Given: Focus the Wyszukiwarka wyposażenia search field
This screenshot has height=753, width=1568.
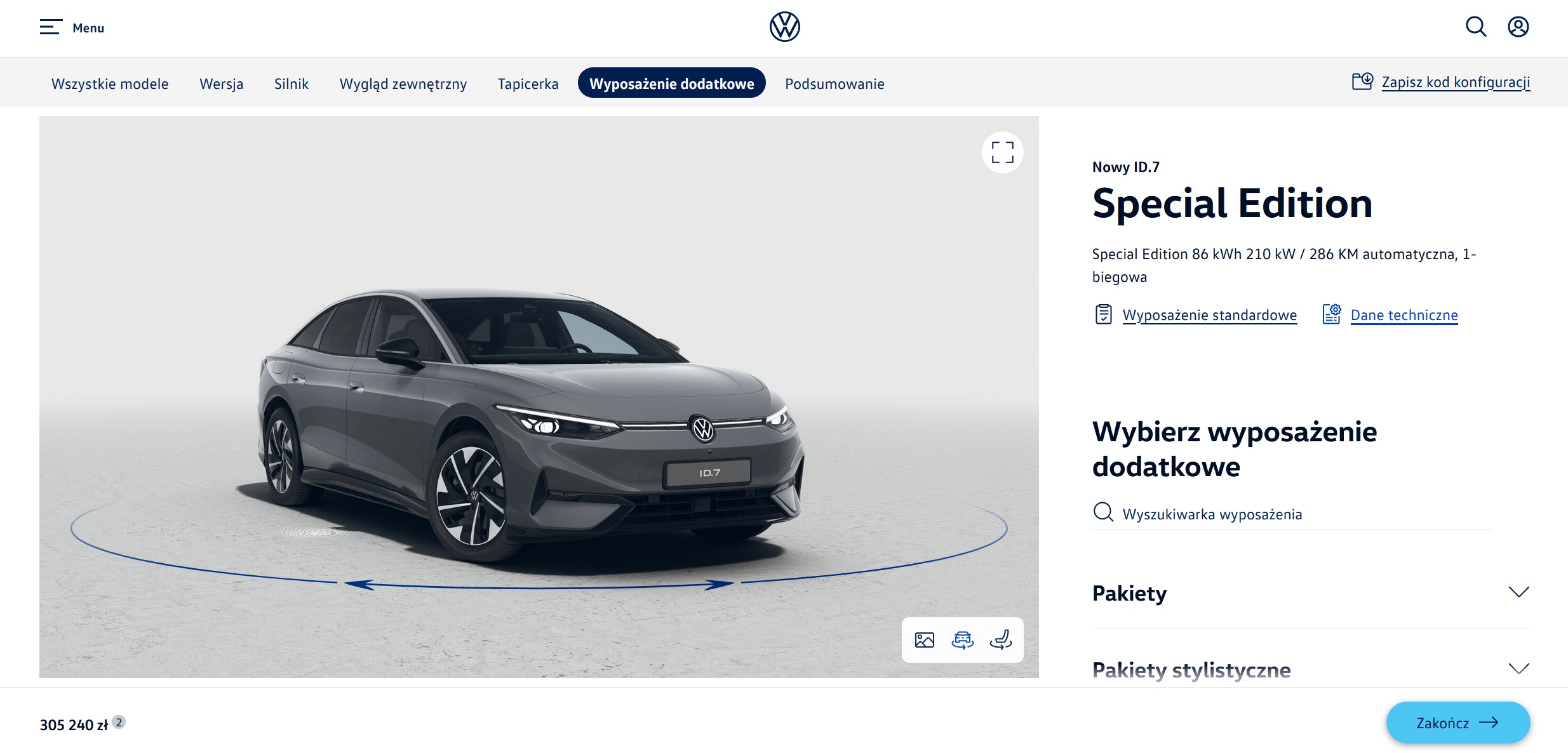Looking at the screenshot, I should 1292,514.
